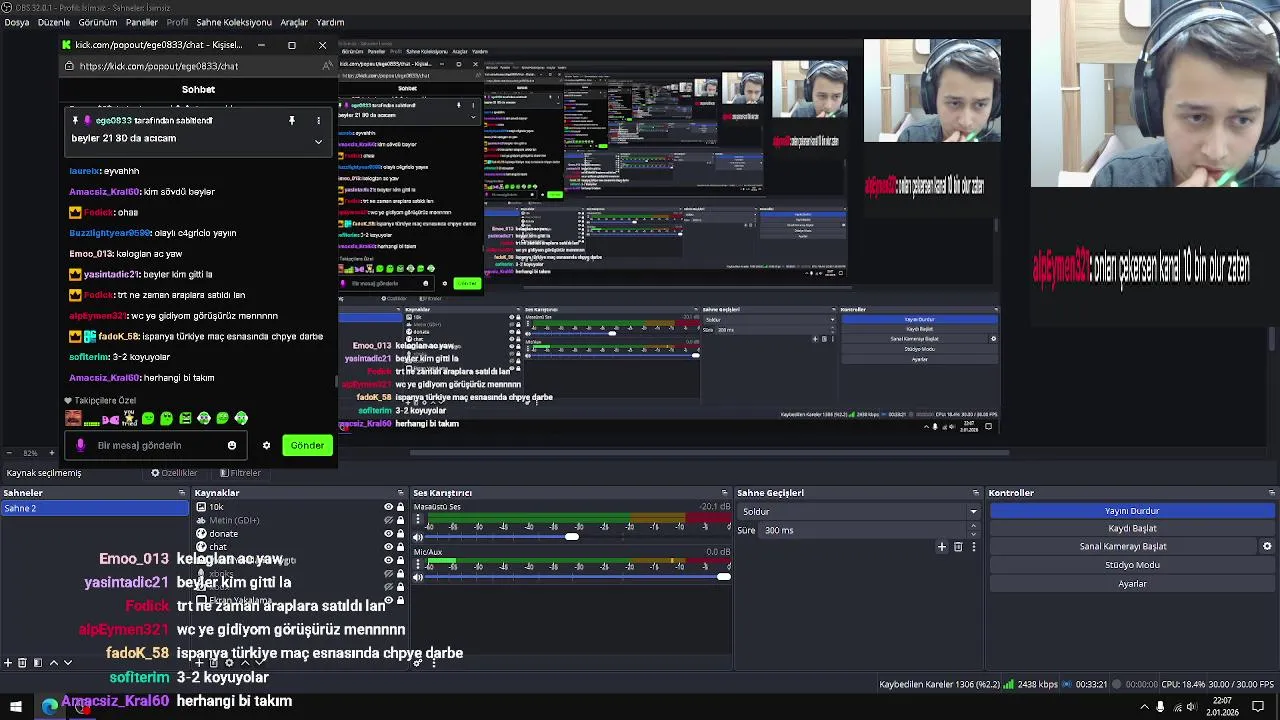
Task: Click Kaydı Başlat to start recording
Action: (x=1132, y=528)
